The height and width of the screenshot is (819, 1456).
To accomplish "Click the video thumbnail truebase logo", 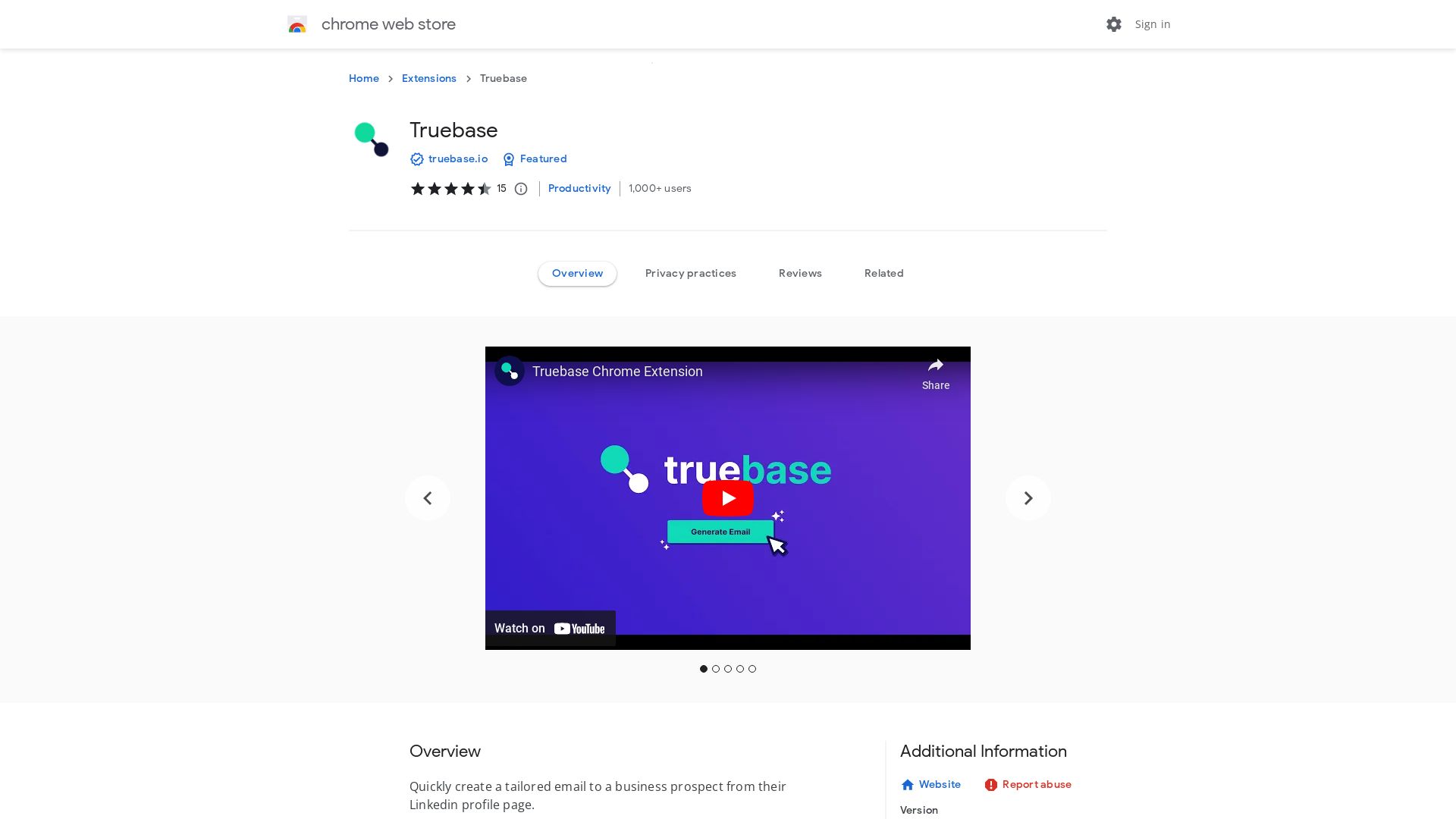I will pos(716,469).
